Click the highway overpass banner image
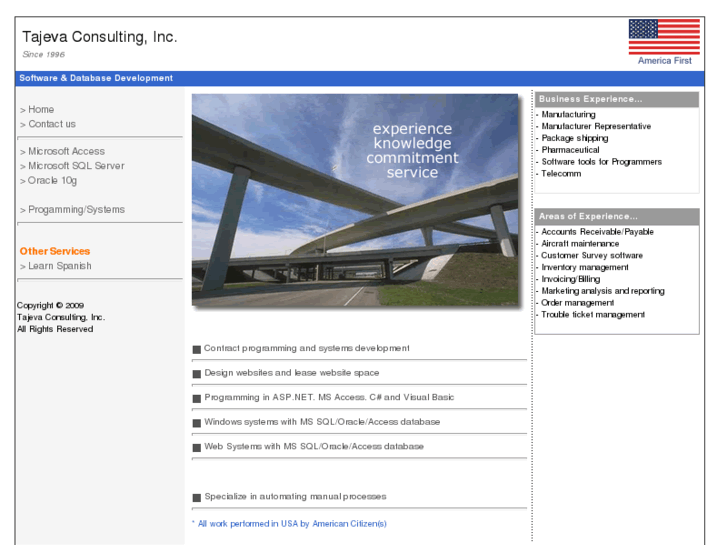Screen dimensions: 727x545 tap(355, 200)
